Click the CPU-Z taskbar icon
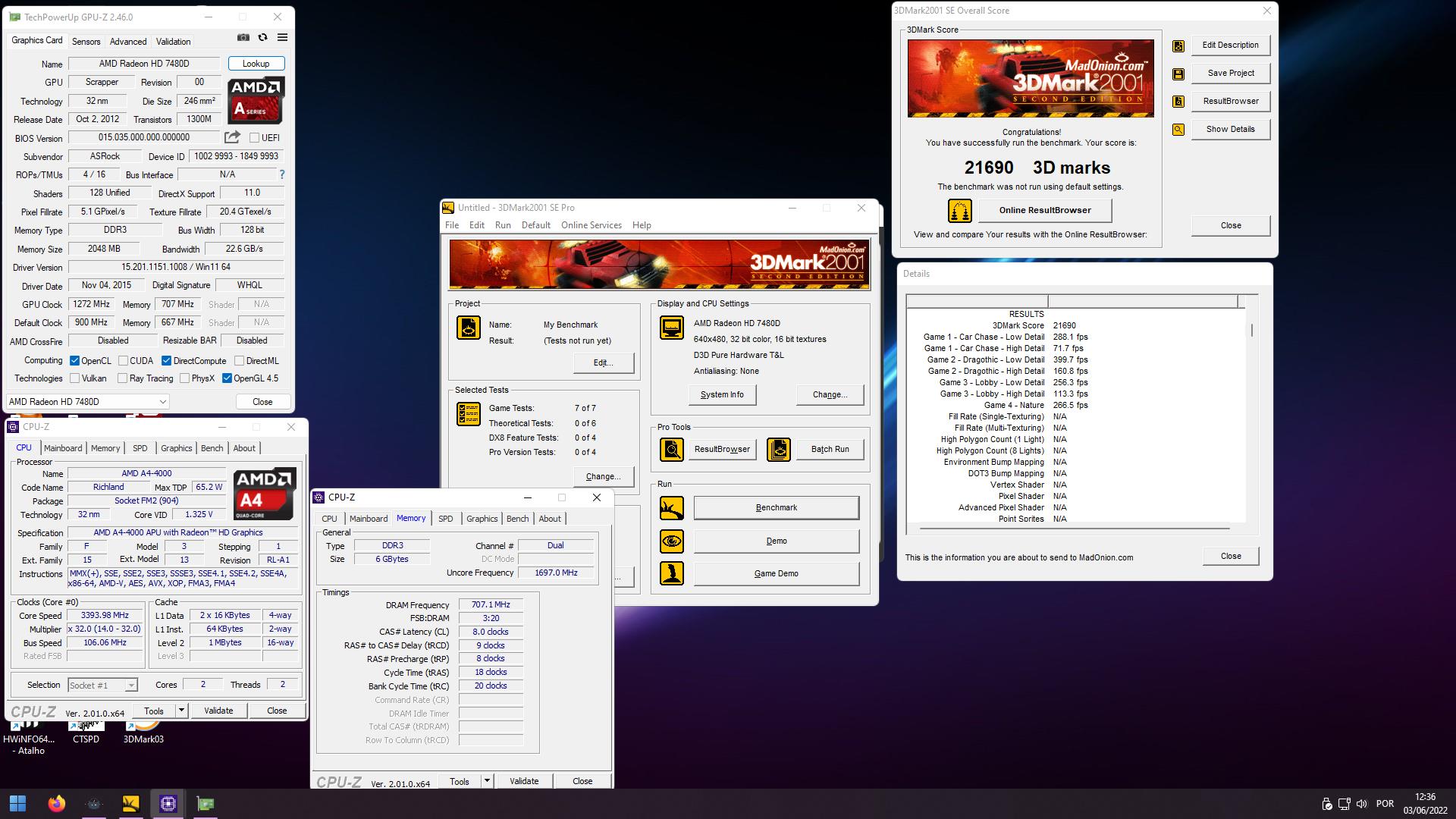The image size is (1456, 819). tap(168, 803)
